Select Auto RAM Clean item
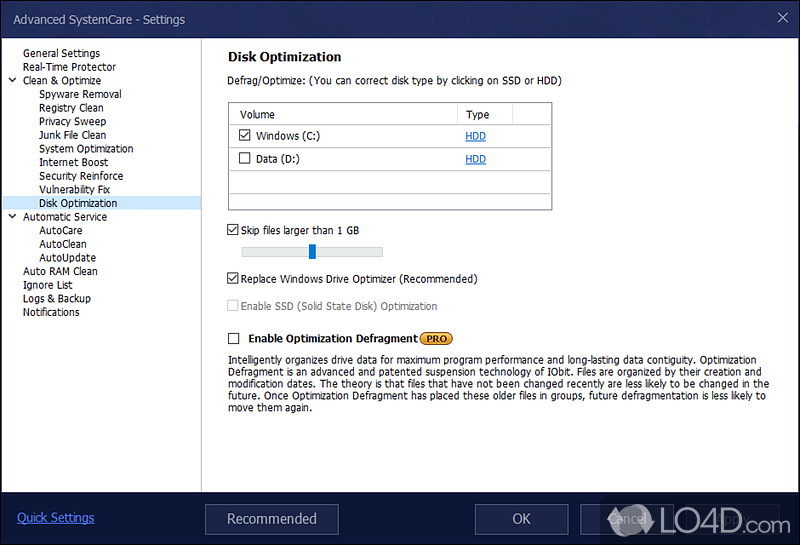The image size is (800, 545). coord(60,271)
